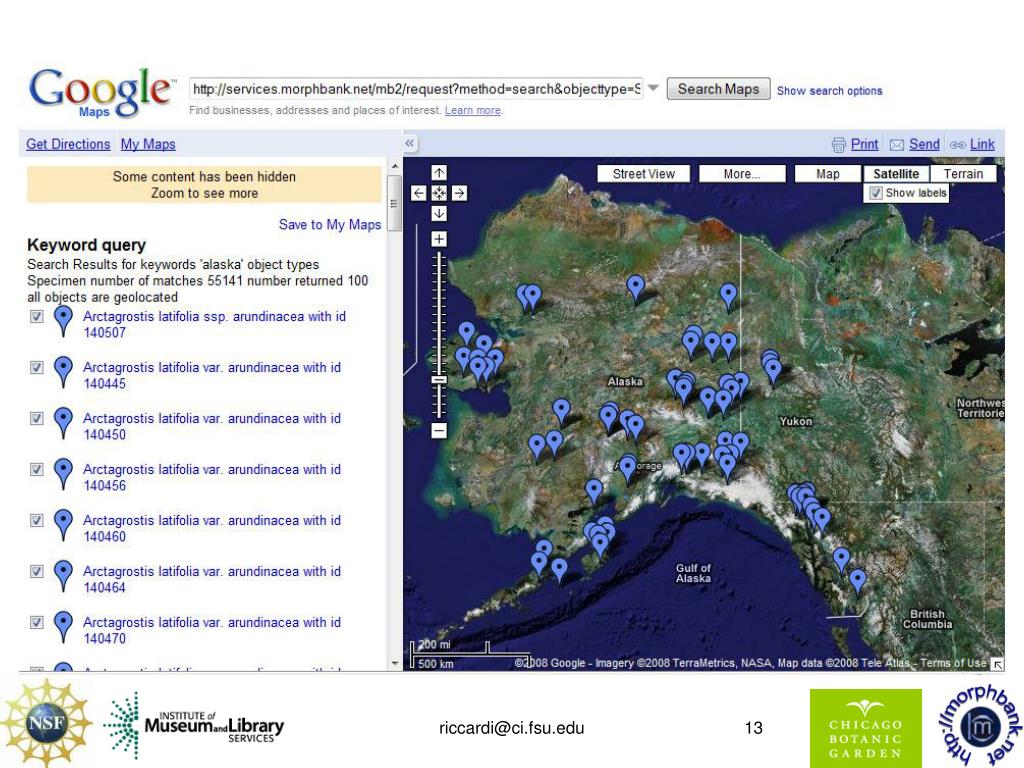
Task: Pan the map down with arrow
Action: [x=439, y=213]
